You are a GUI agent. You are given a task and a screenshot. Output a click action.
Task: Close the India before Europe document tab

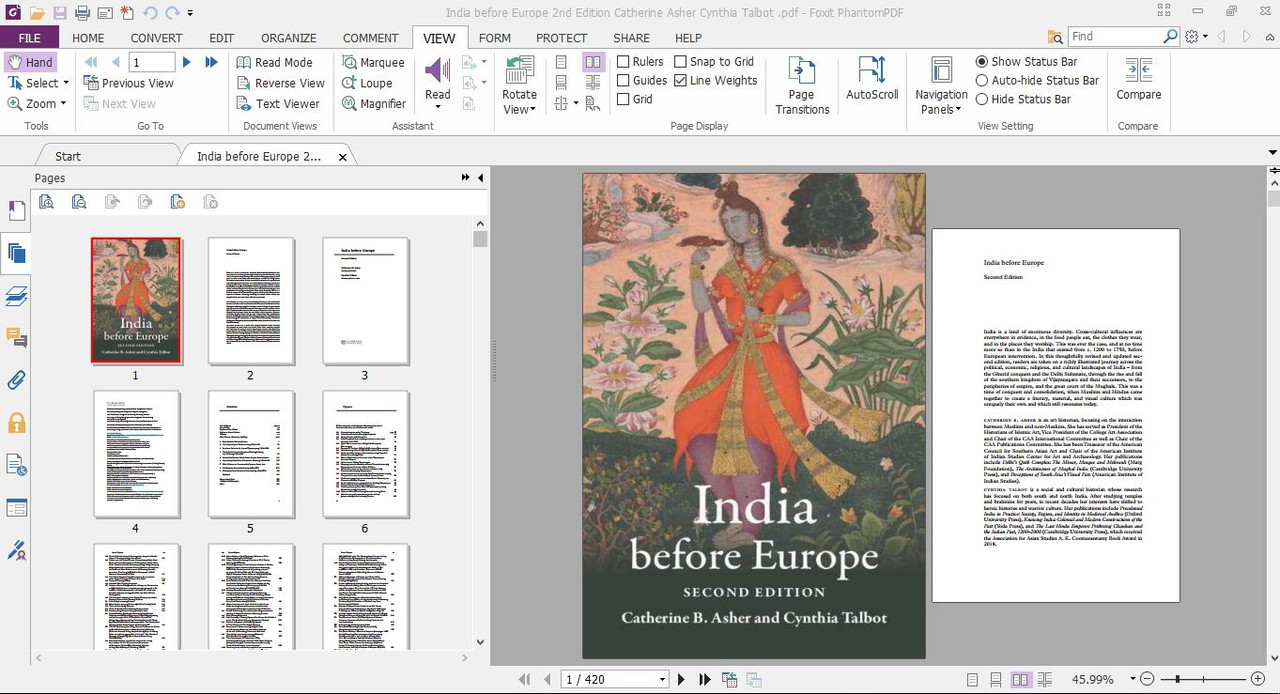343,157
